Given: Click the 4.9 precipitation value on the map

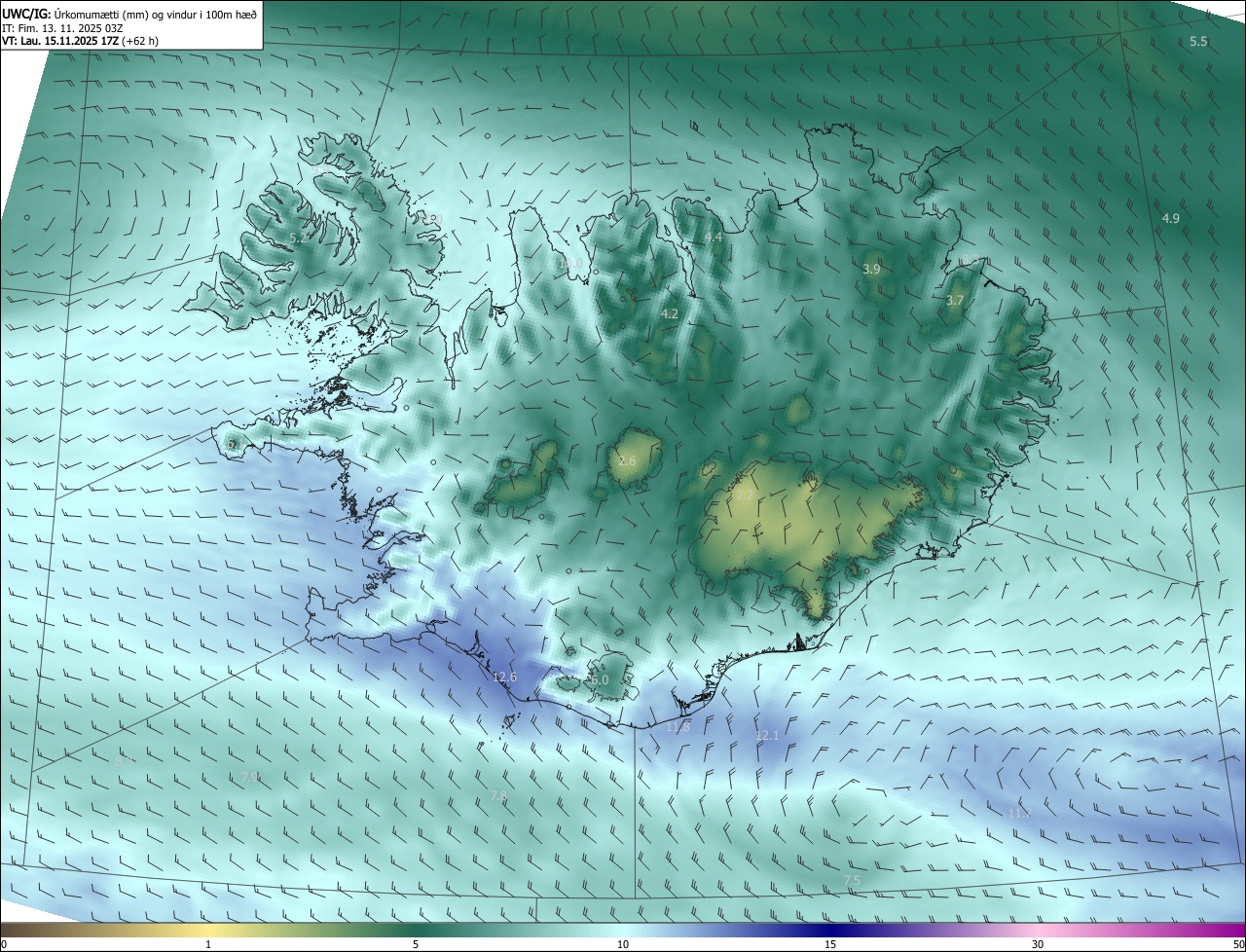Looking at the screenshot, I should (x=1170, y=219).
